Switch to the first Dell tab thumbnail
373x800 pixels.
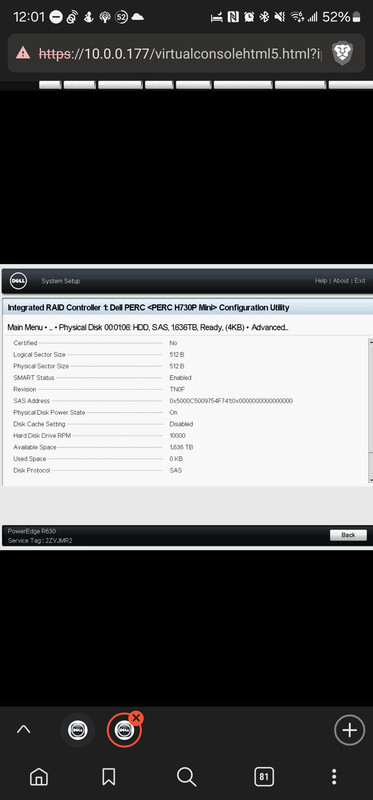78,730
